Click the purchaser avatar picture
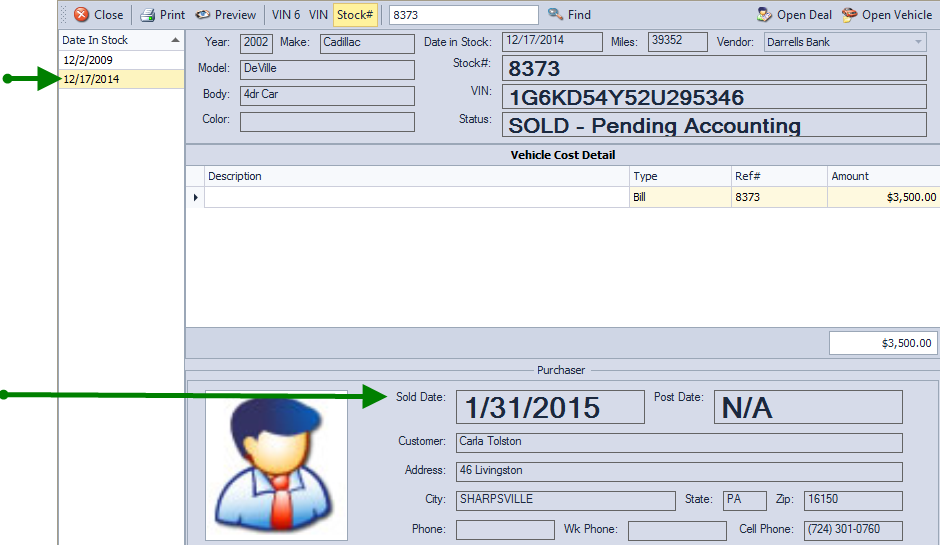The image size is (940, 545). pyautogui.click(x=276, y=465)
